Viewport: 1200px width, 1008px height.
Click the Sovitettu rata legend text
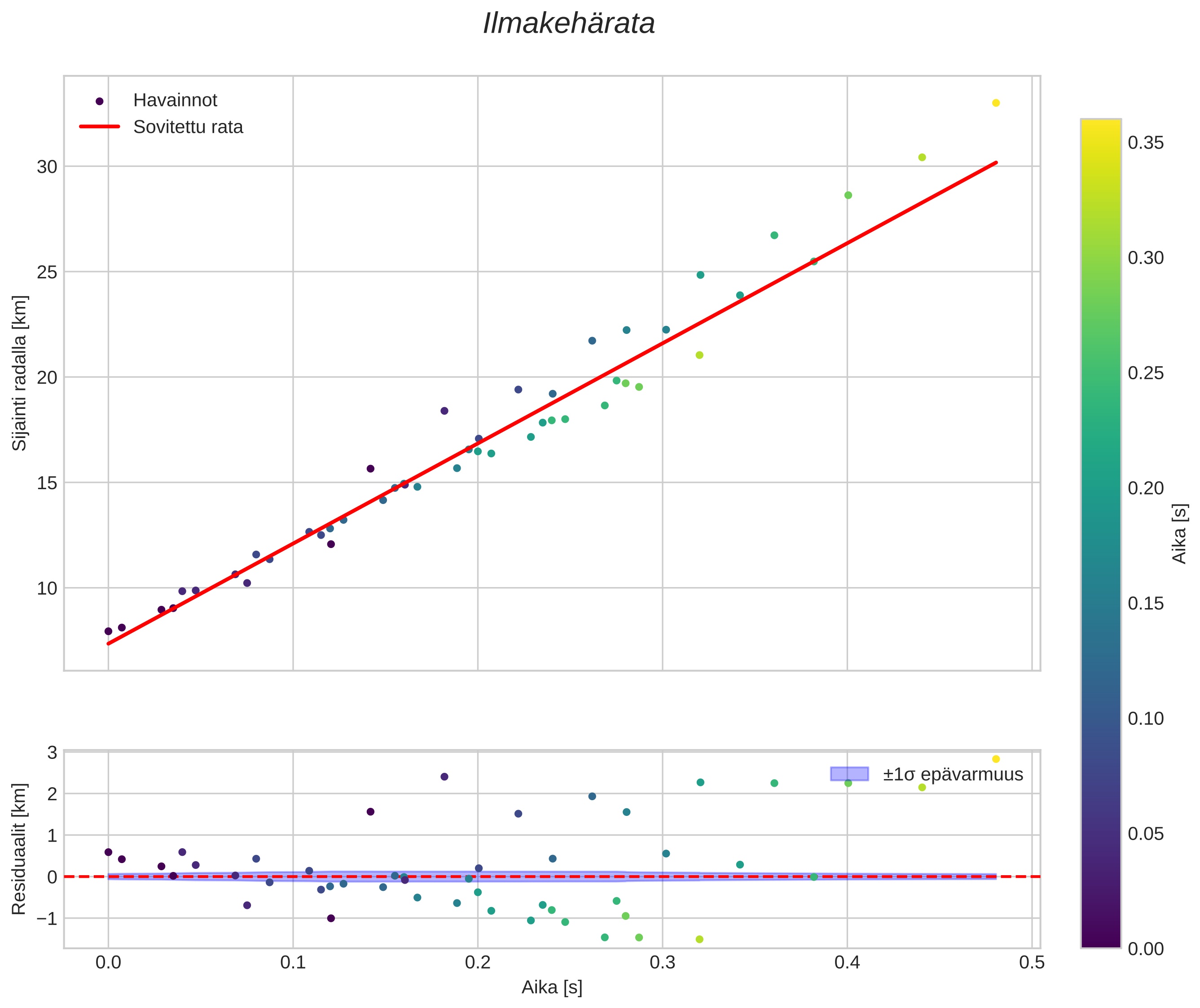[x=188, y=127]
